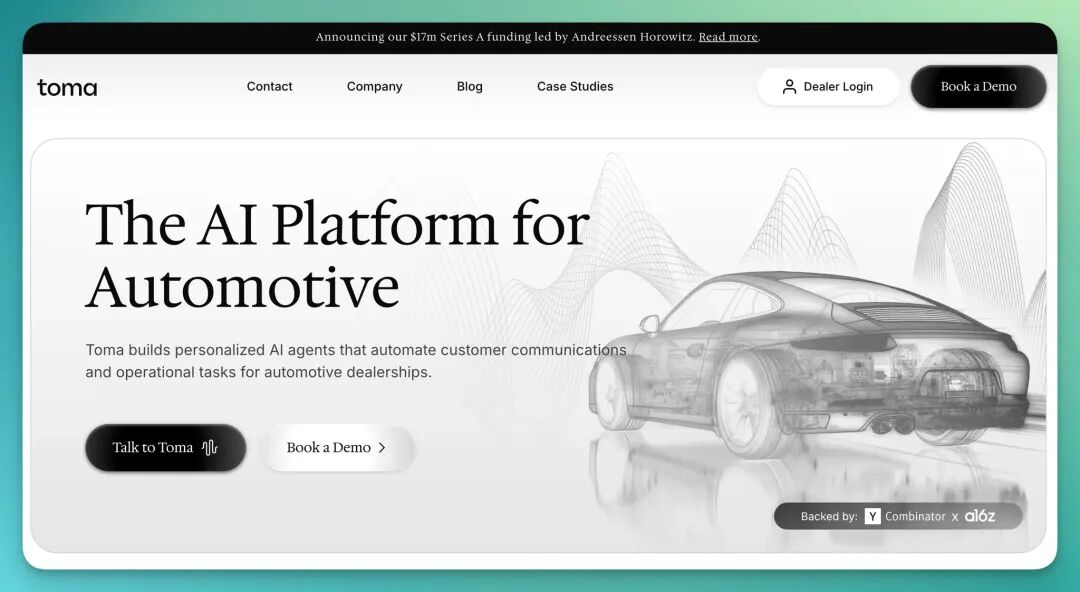Open the Company menu item

click(x=374, y=87)
